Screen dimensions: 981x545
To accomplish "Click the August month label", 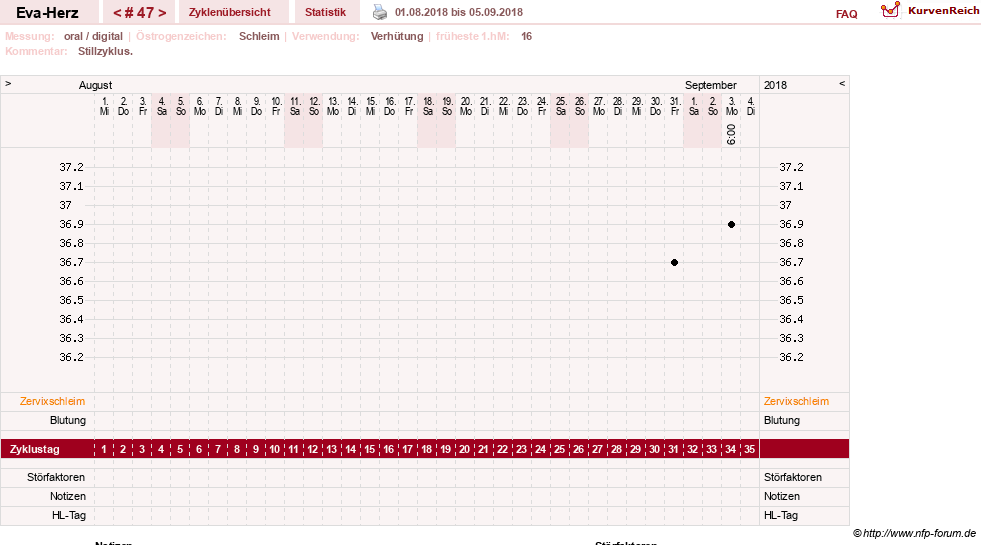I will click(95, 85).
